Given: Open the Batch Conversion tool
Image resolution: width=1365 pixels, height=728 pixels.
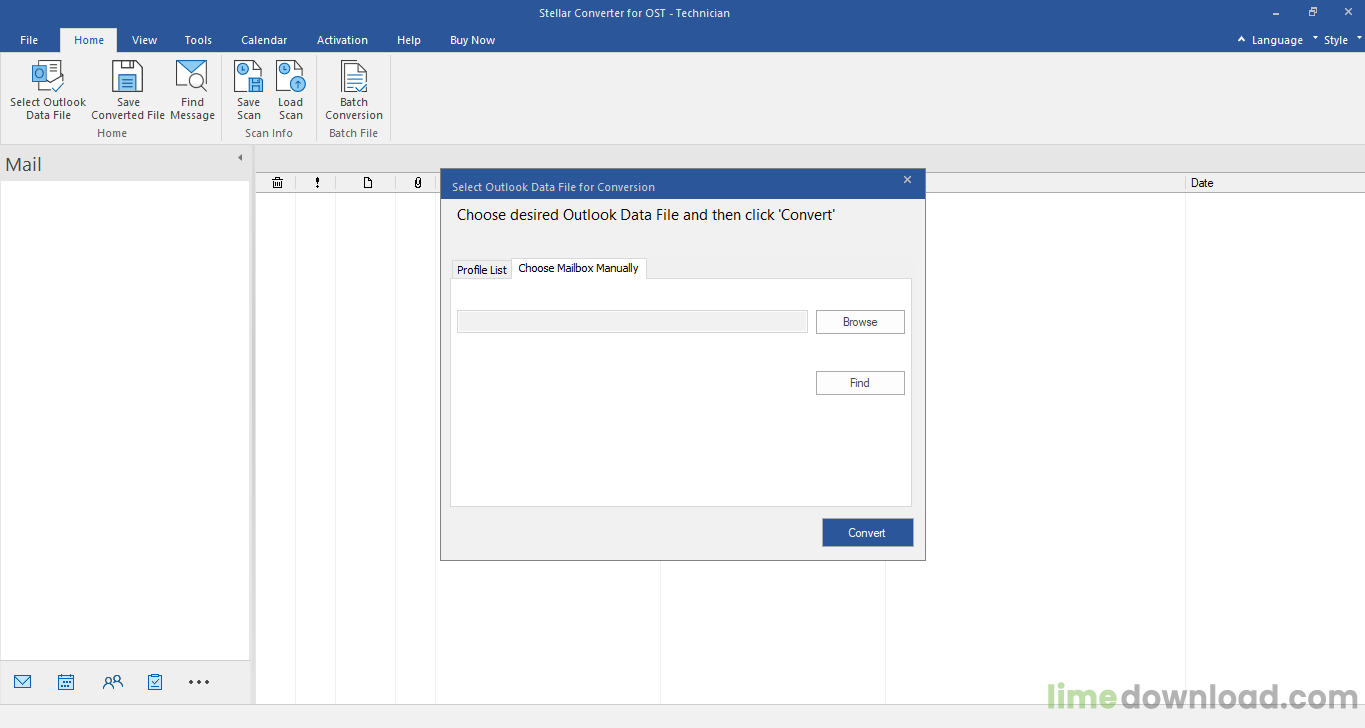Looking at the screenshot, I should click(x=353, y=89).
